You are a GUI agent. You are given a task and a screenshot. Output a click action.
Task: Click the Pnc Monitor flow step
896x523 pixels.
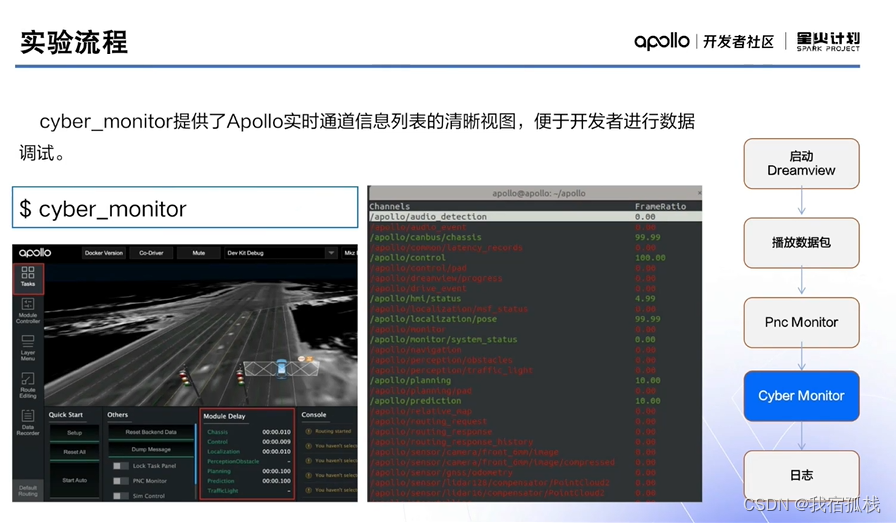(x=801, y=322)
